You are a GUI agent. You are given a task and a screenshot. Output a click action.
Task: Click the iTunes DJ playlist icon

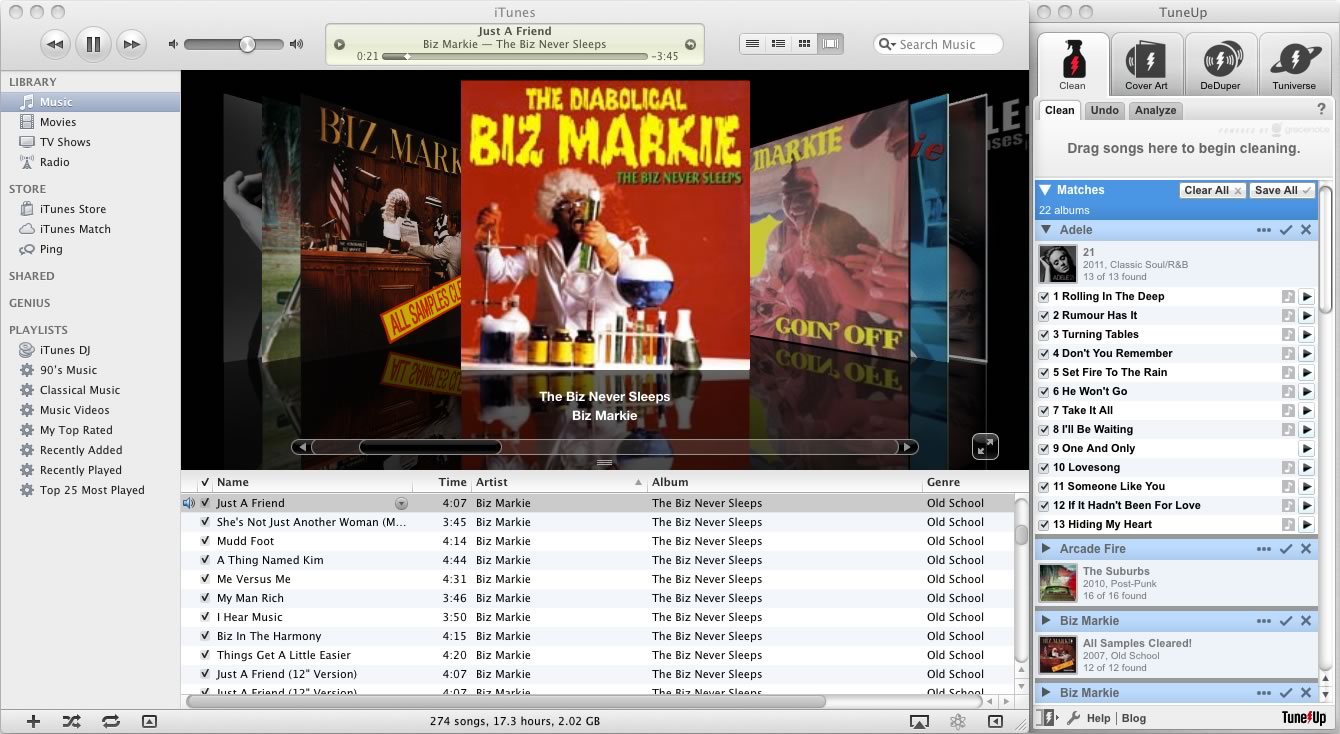(27, 350)
